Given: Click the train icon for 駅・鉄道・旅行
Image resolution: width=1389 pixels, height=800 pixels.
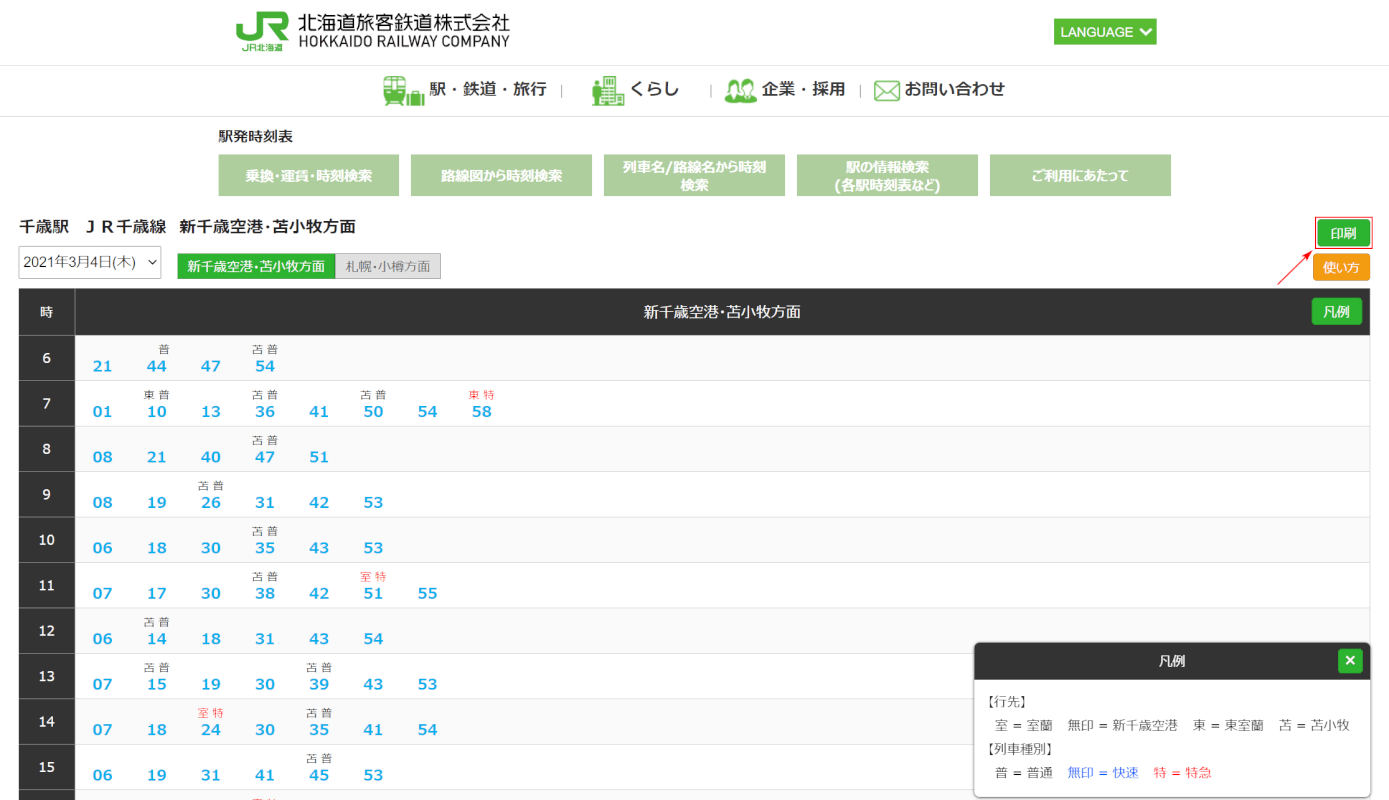Looking at the screenshot, I should click(403, 90).
